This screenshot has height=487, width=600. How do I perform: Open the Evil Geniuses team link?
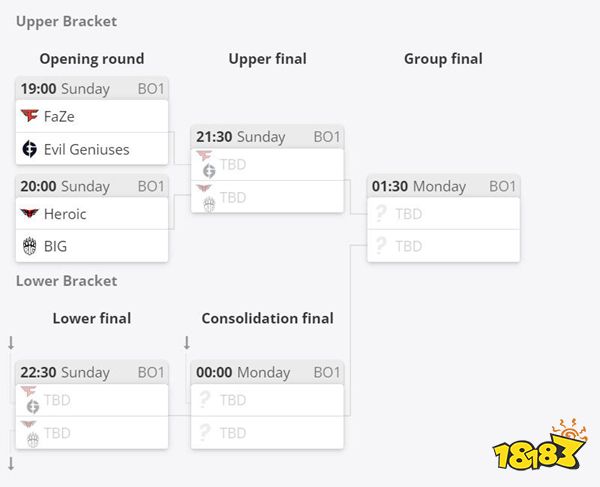pyautogui.click(x=86, y=149)
